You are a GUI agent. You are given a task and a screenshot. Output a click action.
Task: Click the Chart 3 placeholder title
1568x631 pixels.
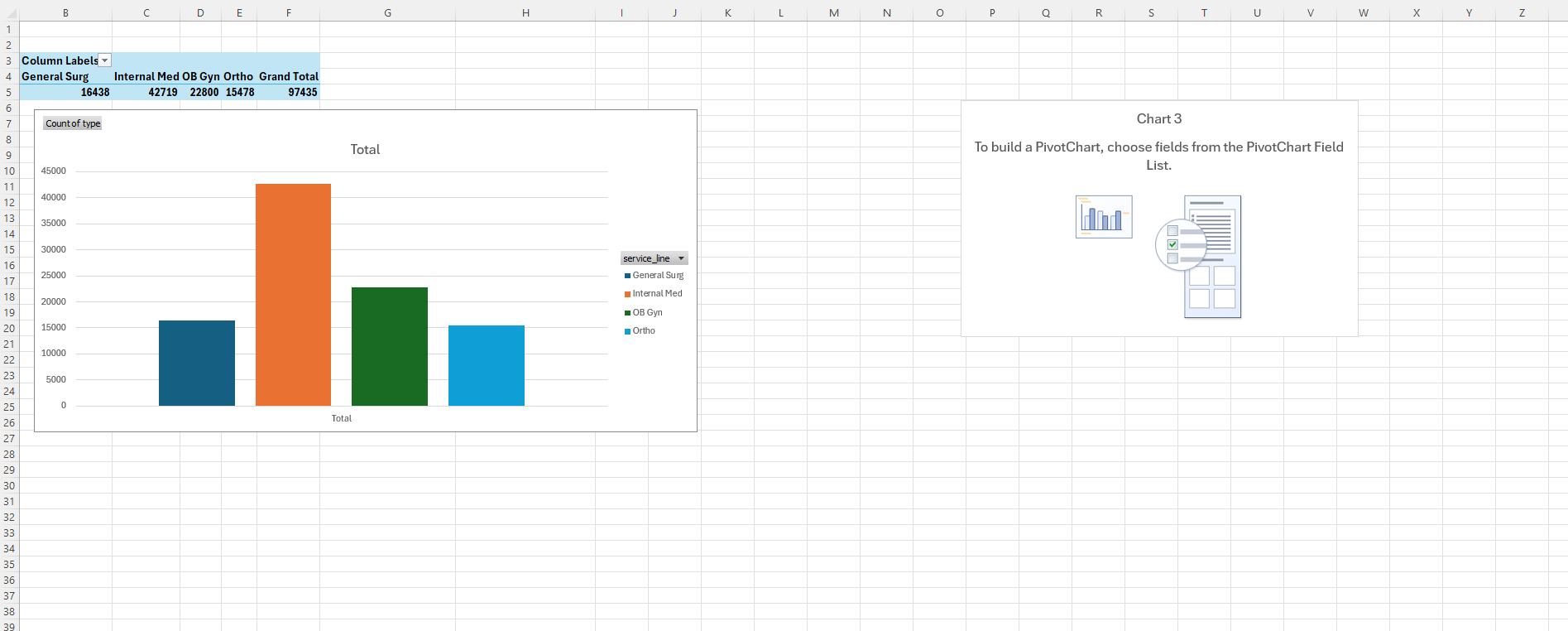(1159, 119)
